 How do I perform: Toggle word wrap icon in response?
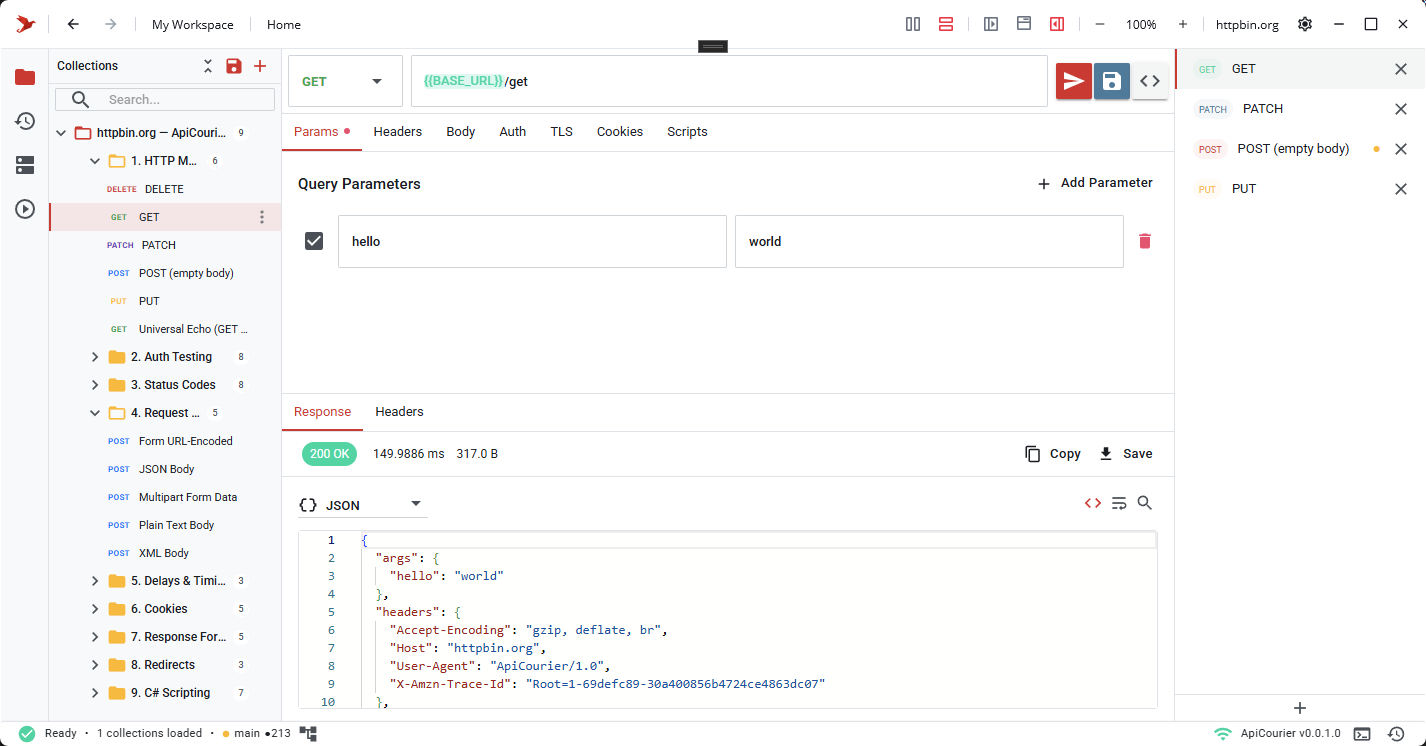pyautogui.click(x=1119, y=503)
